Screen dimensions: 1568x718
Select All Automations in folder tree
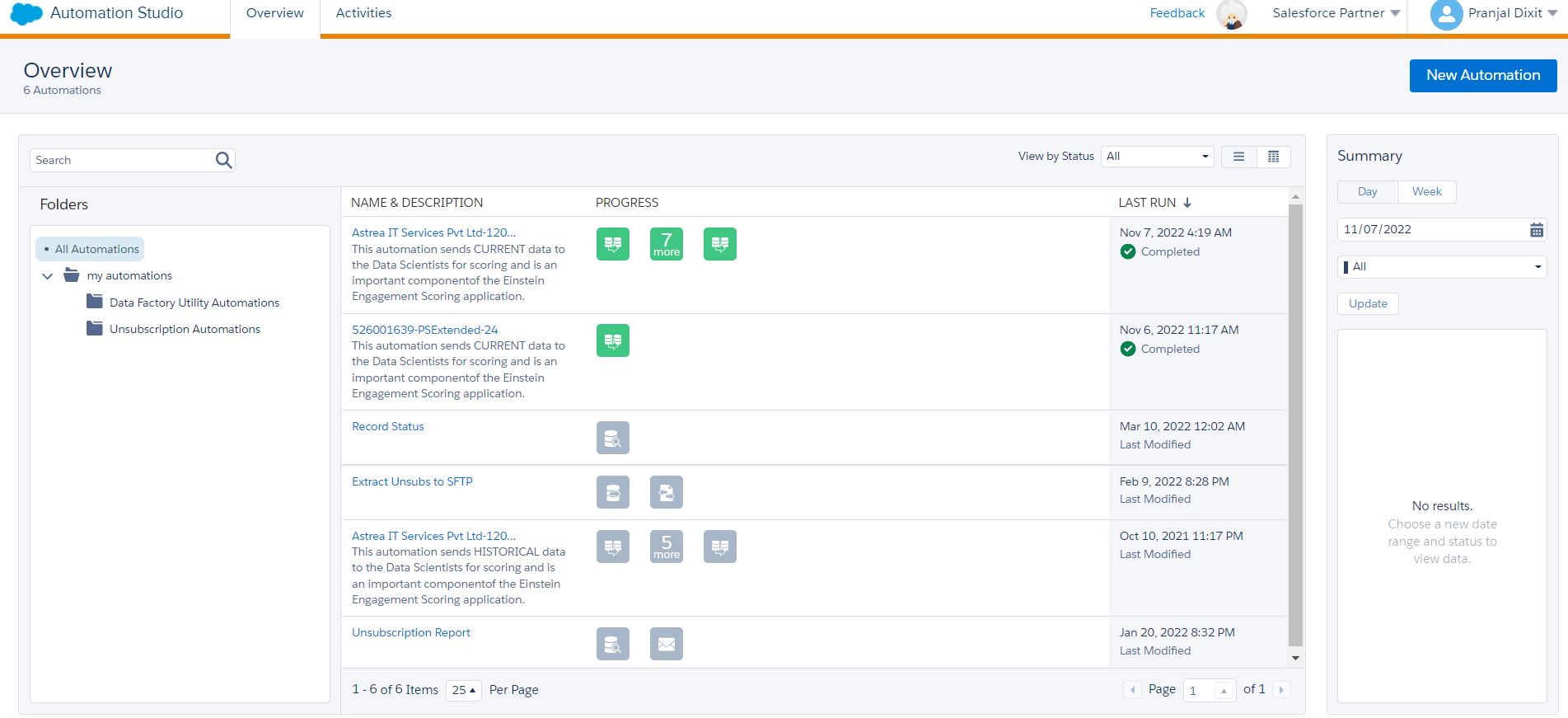[90, 249]
